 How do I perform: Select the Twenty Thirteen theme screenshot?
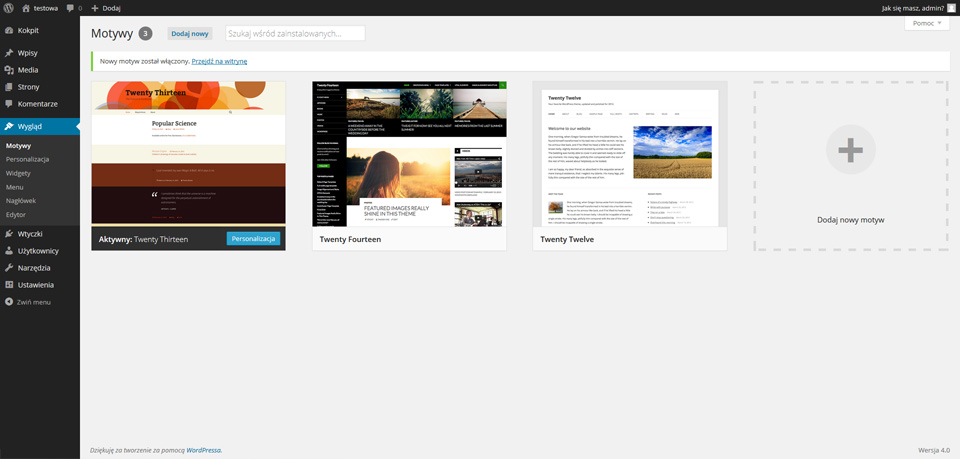pyautogui.click(x=189, y=154)
